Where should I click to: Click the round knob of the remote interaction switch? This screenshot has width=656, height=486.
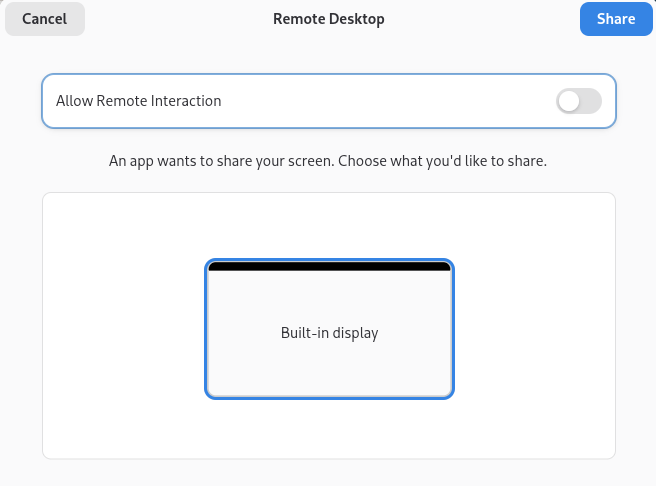point(569,101)
